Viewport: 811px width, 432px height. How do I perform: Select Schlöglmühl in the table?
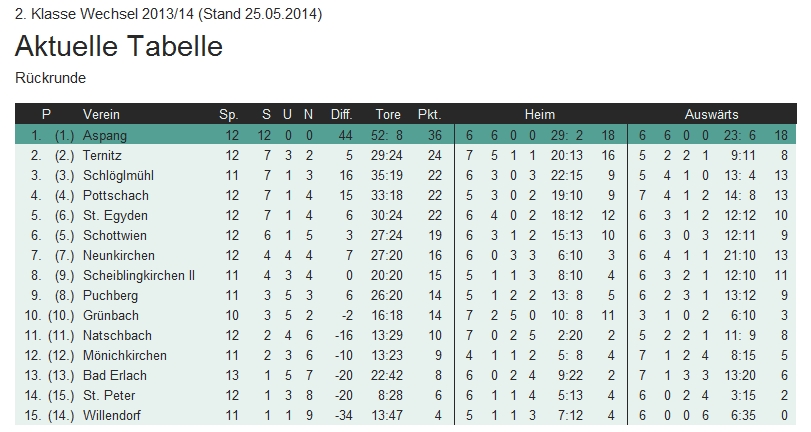(x=116, y=175)
